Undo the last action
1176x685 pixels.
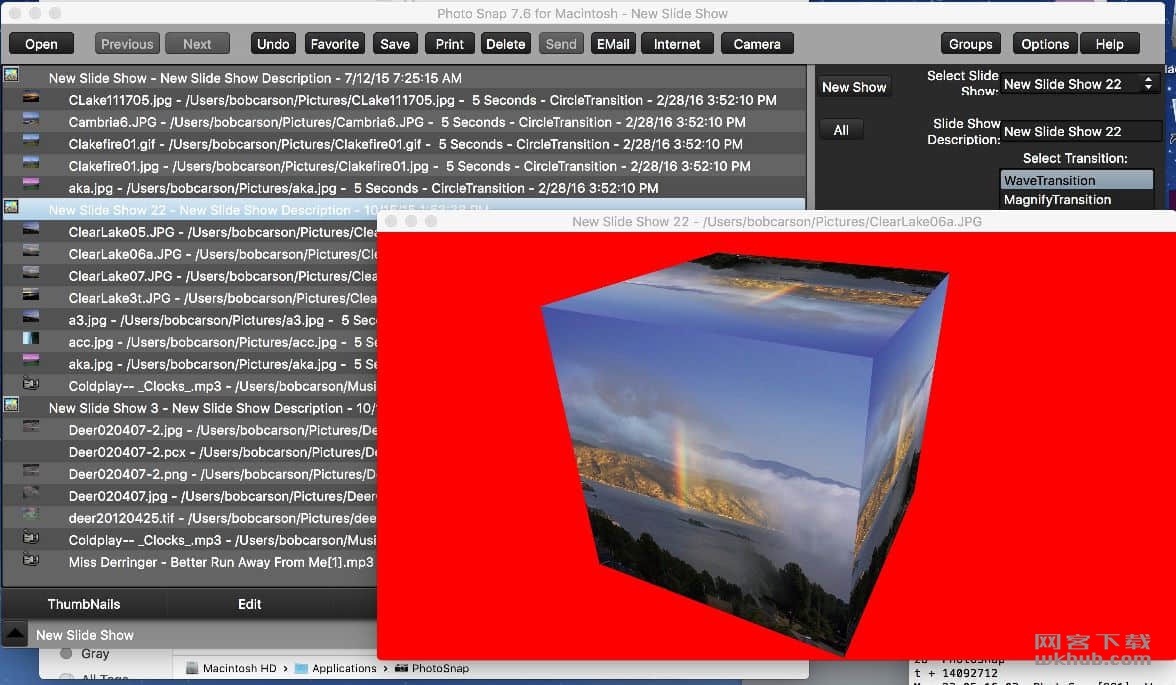[x=273, y=44]
